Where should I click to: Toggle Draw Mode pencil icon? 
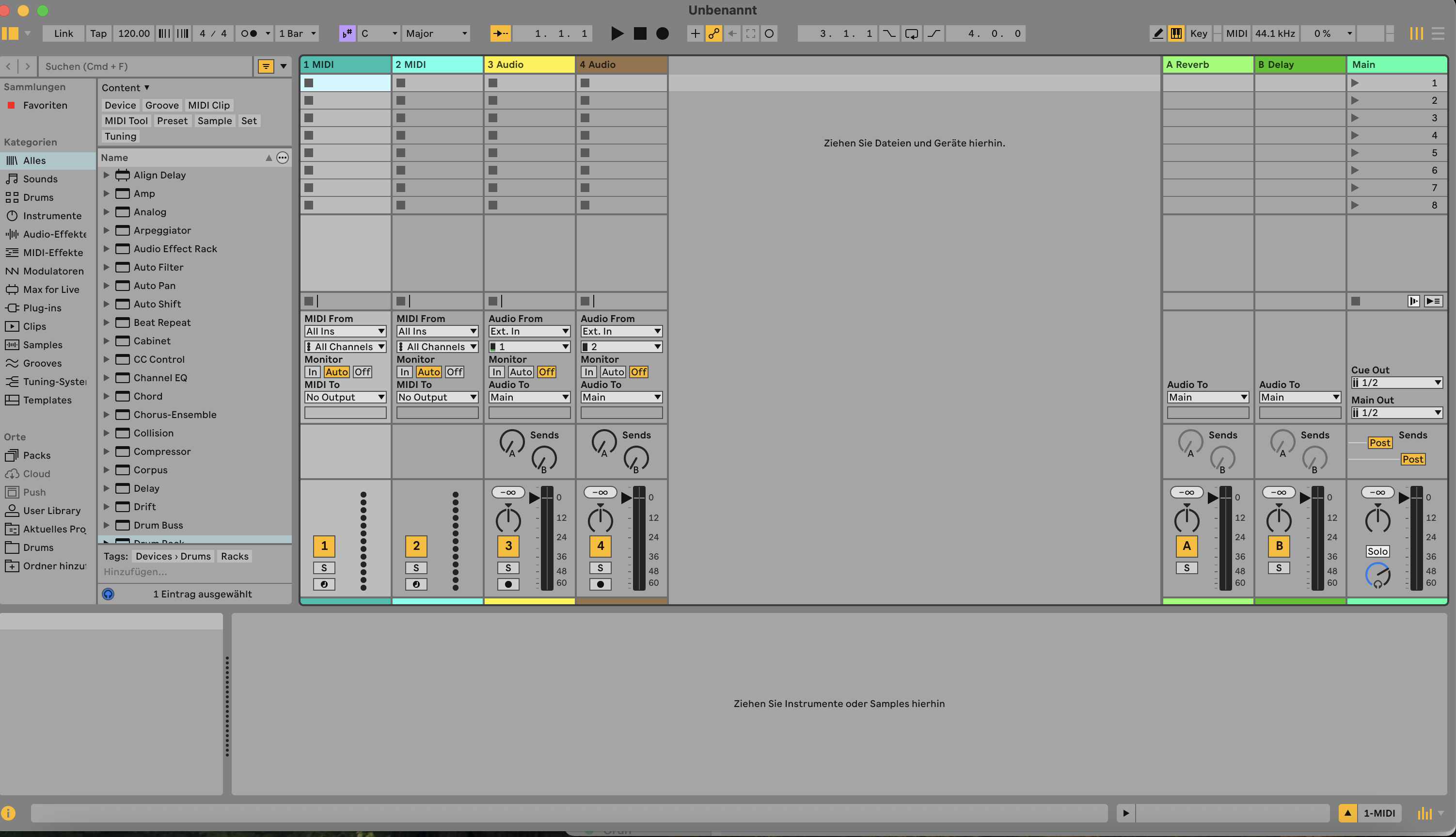[1158, 33]
